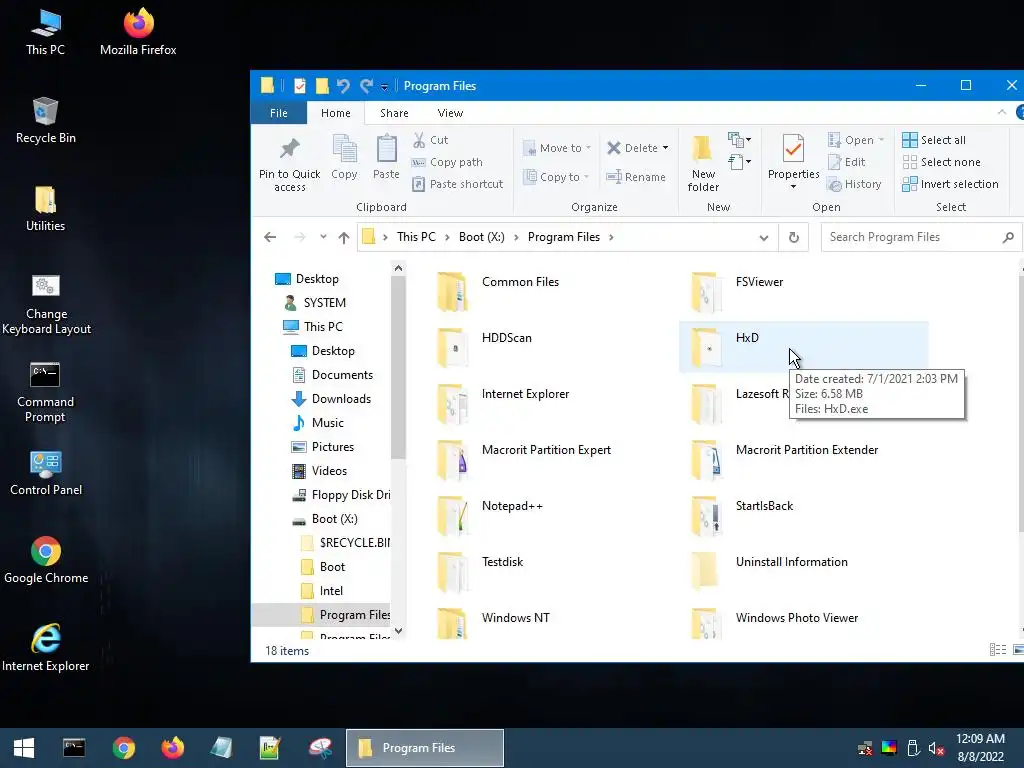
Task: Select SYSTEM in navigation pane
Action: pyautogui.click(x=325, y=303)
